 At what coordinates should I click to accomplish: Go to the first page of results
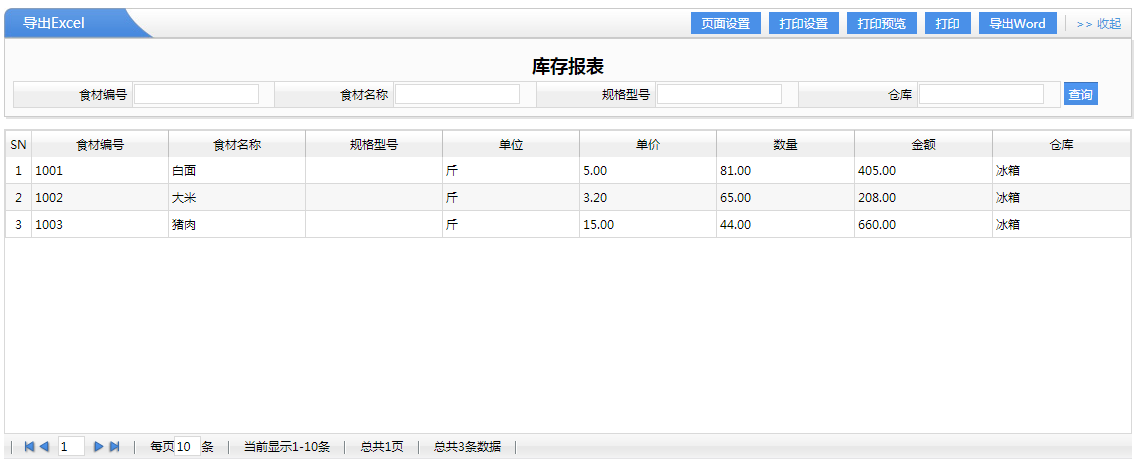[x=29, y=447]
